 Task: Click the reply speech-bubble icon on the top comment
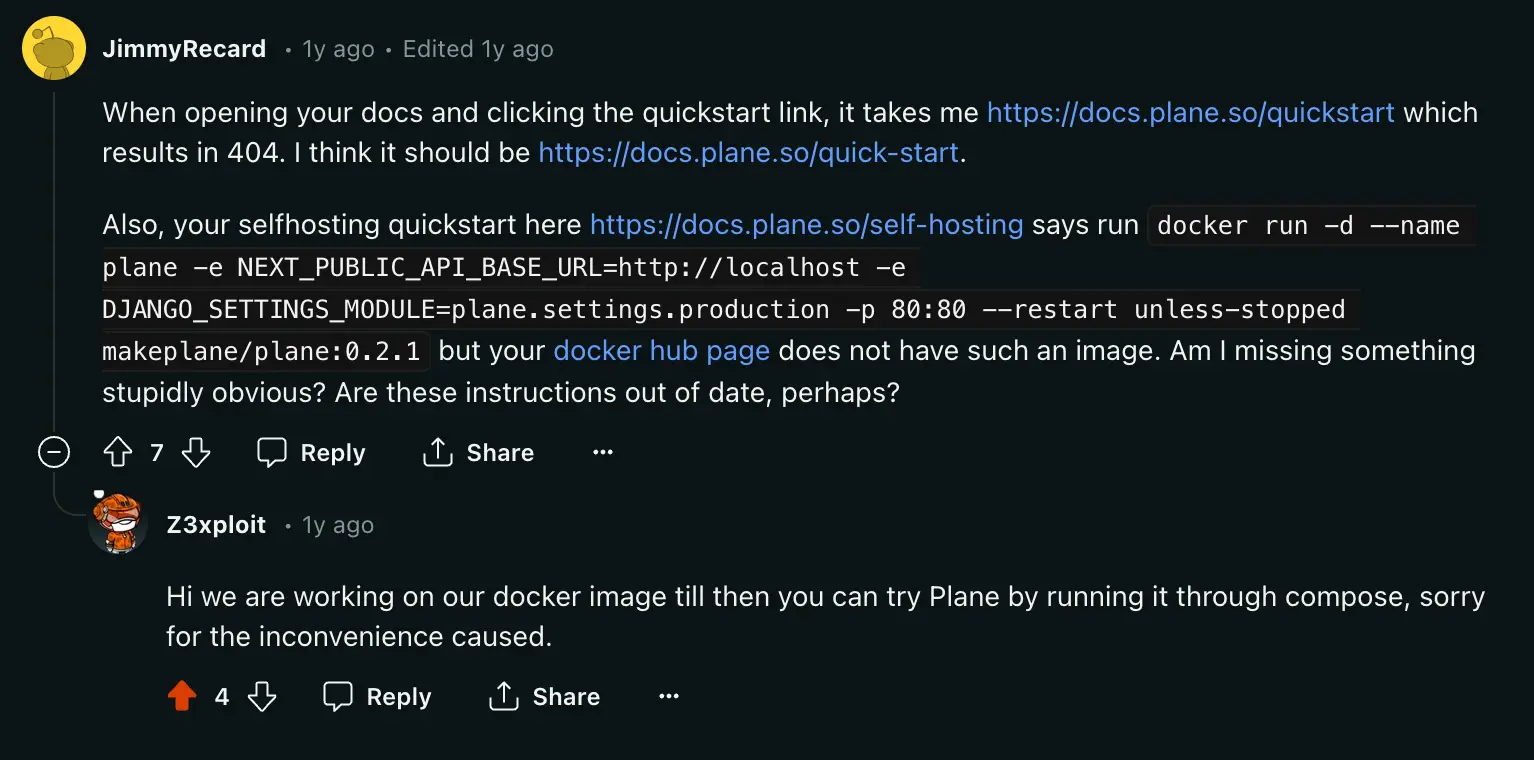click(x=271, y=452)
